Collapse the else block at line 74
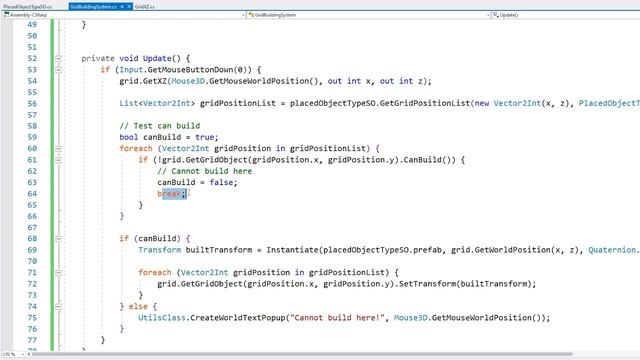Image resolution: width=640 pixels, height=360 pixels. tap(58, 307)
